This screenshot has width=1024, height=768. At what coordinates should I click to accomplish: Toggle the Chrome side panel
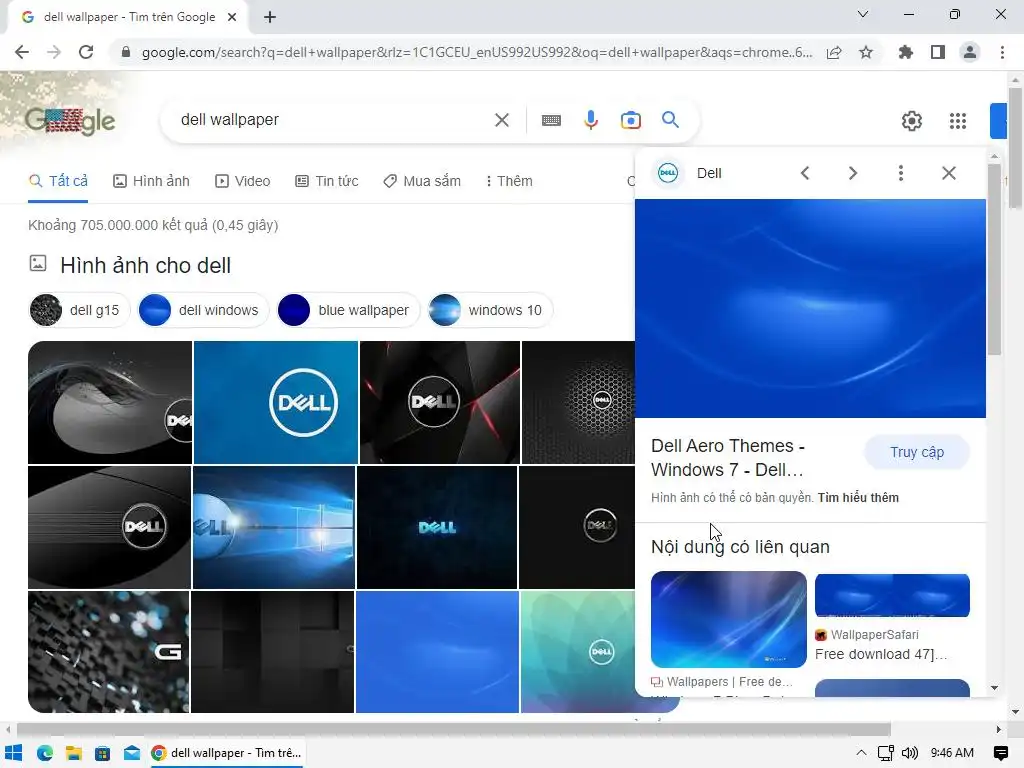click(938, 52)
